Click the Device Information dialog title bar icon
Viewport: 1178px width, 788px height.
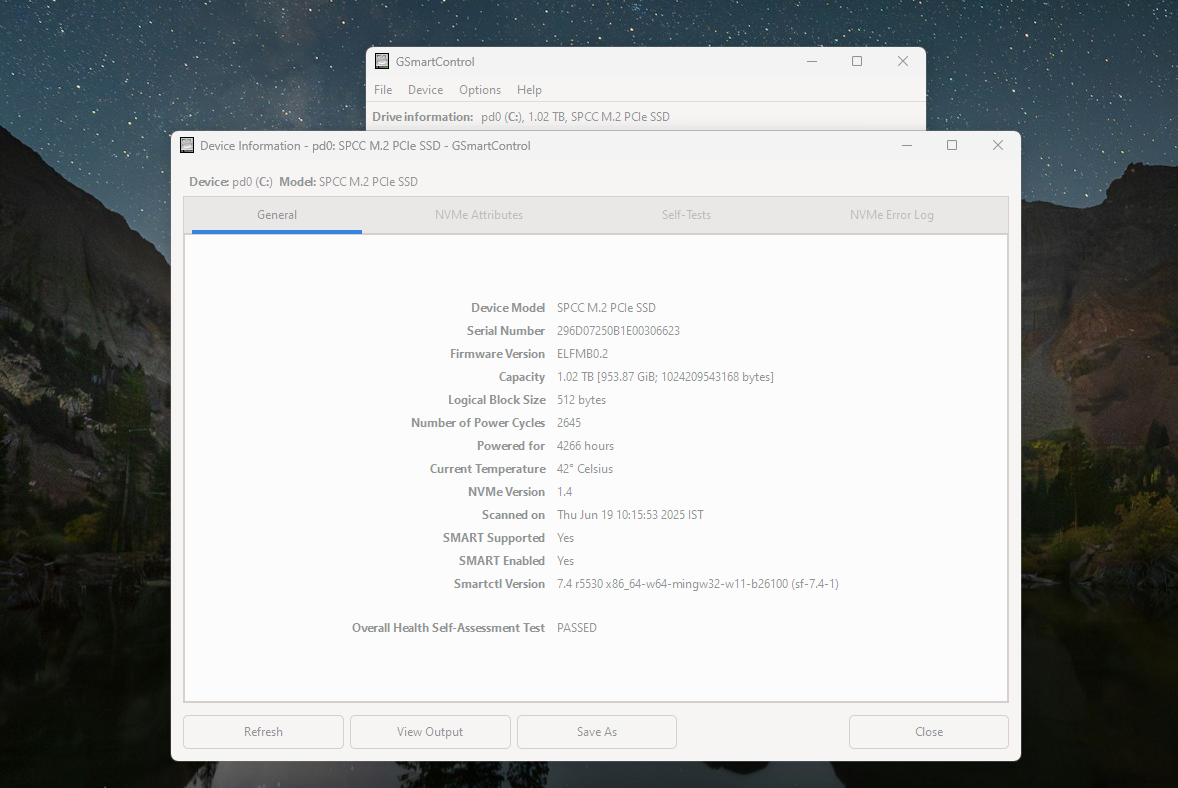click(x=187, y=145)
